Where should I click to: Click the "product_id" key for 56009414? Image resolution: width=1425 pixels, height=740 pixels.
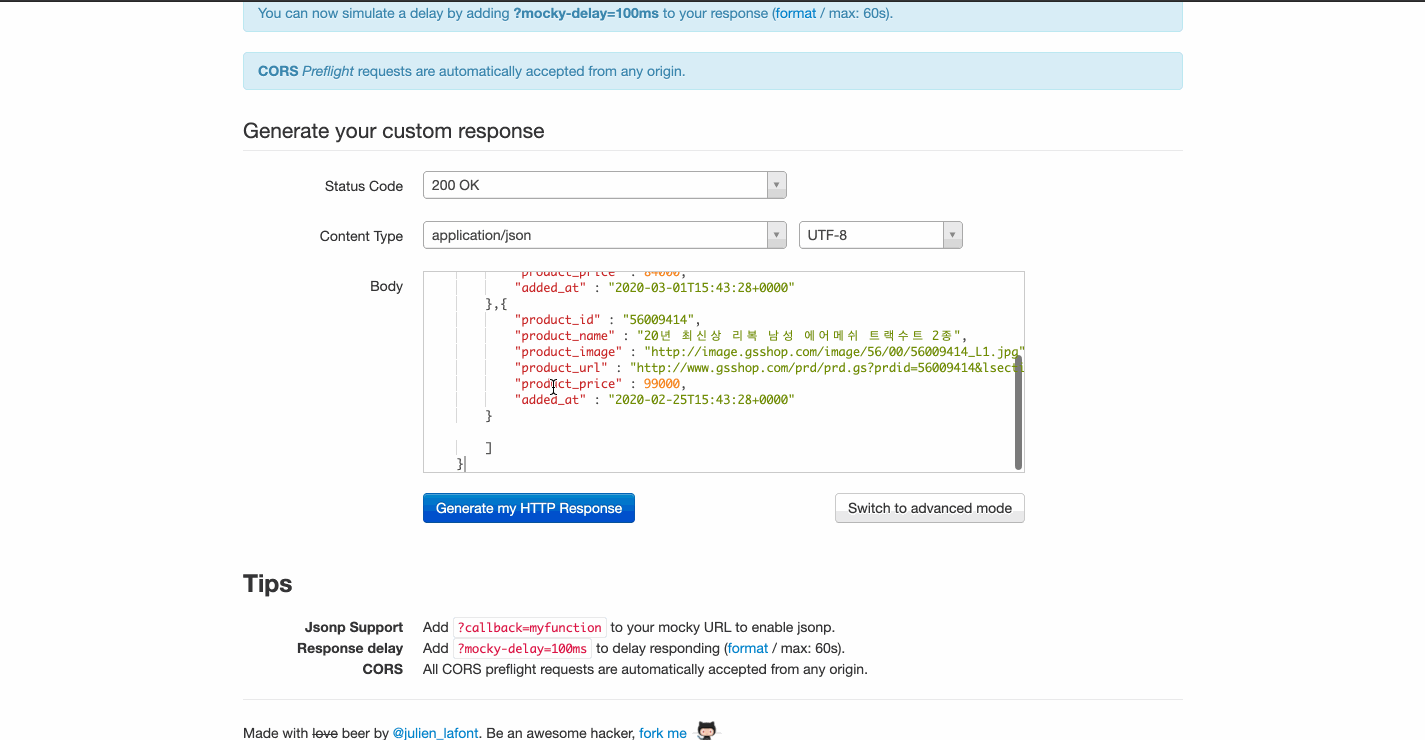click(558, 320)
